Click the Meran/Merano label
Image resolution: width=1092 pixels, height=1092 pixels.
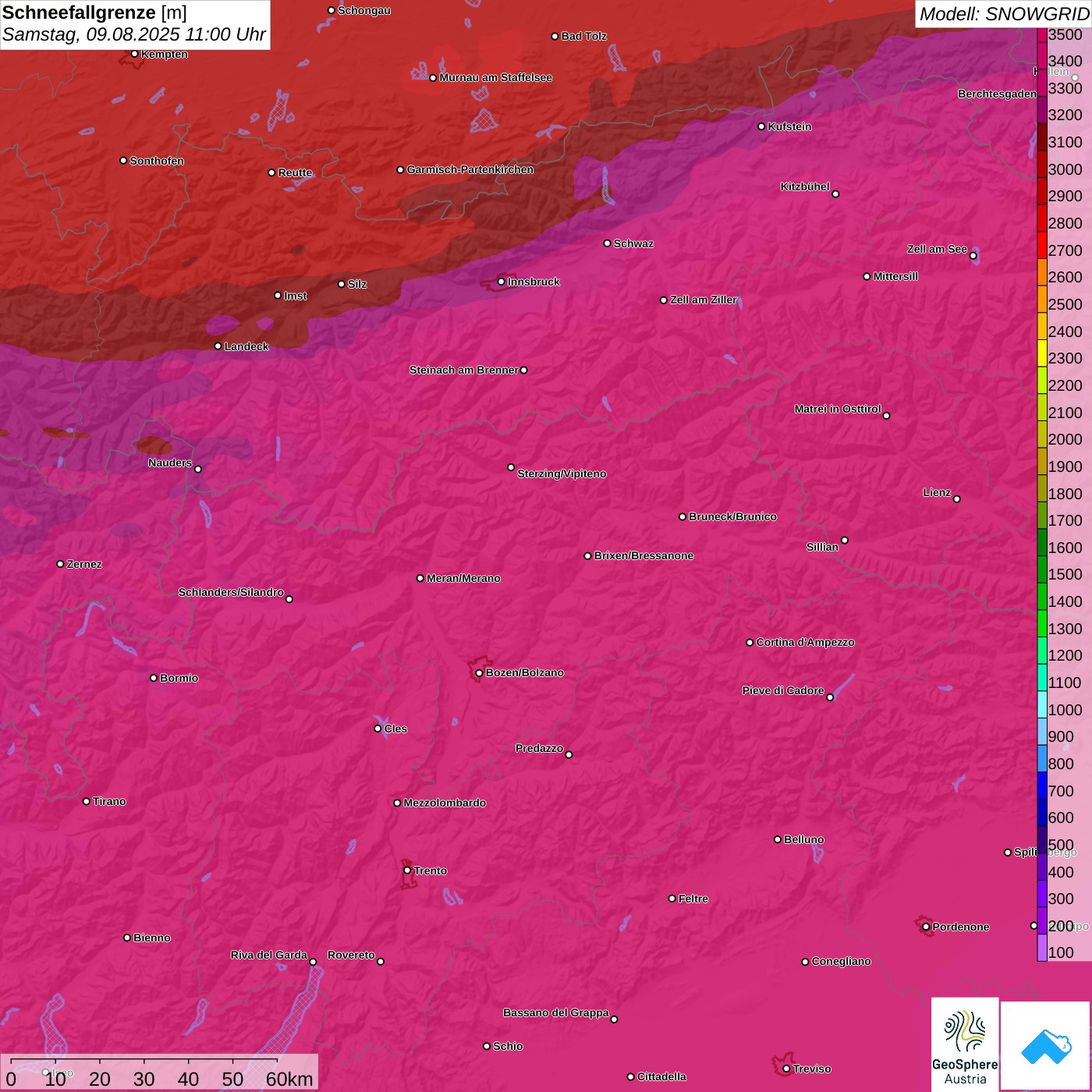(x=463, y=578)
